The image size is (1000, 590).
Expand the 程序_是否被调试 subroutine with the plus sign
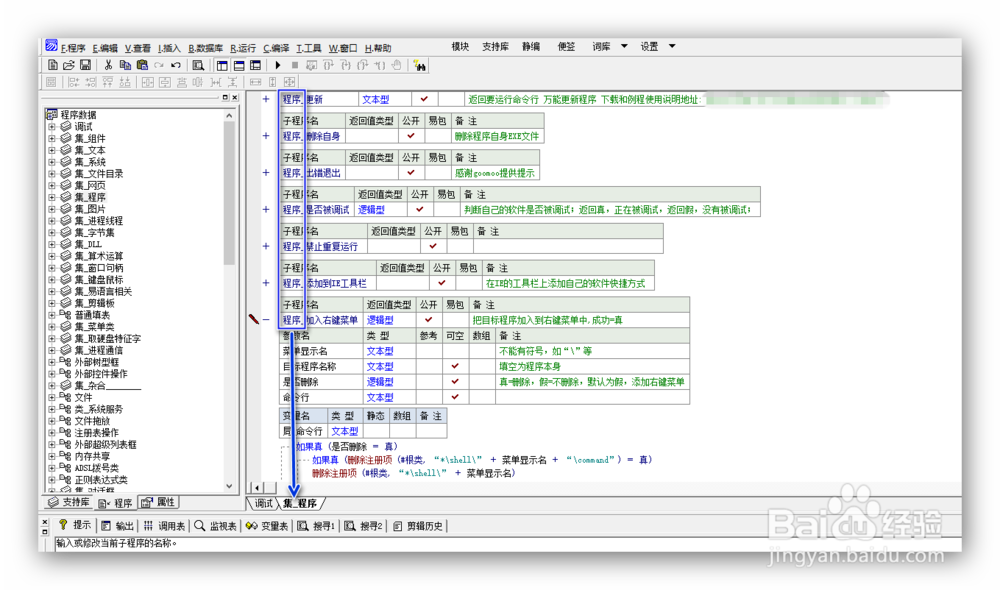266,209
